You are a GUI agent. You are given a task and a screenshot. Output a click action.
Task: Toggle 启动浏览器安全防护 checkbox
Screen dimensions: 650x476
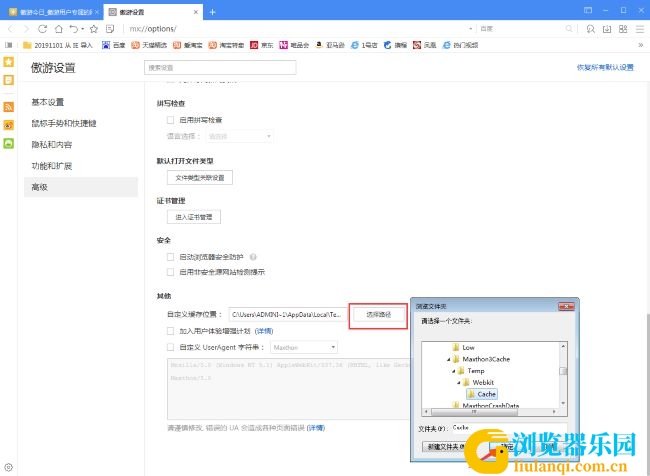tap(170, 257)
